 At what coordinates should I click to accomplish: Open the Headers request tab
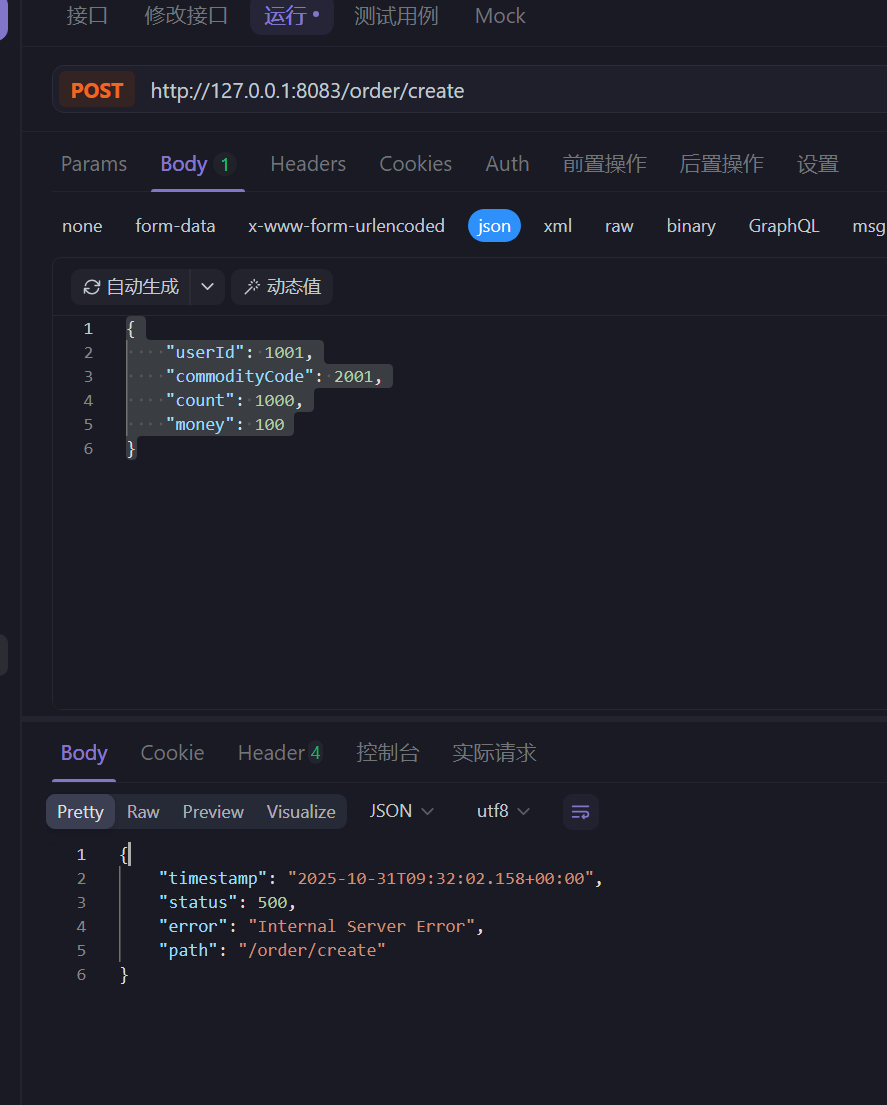pyautogui.click(x=308, y=163)
